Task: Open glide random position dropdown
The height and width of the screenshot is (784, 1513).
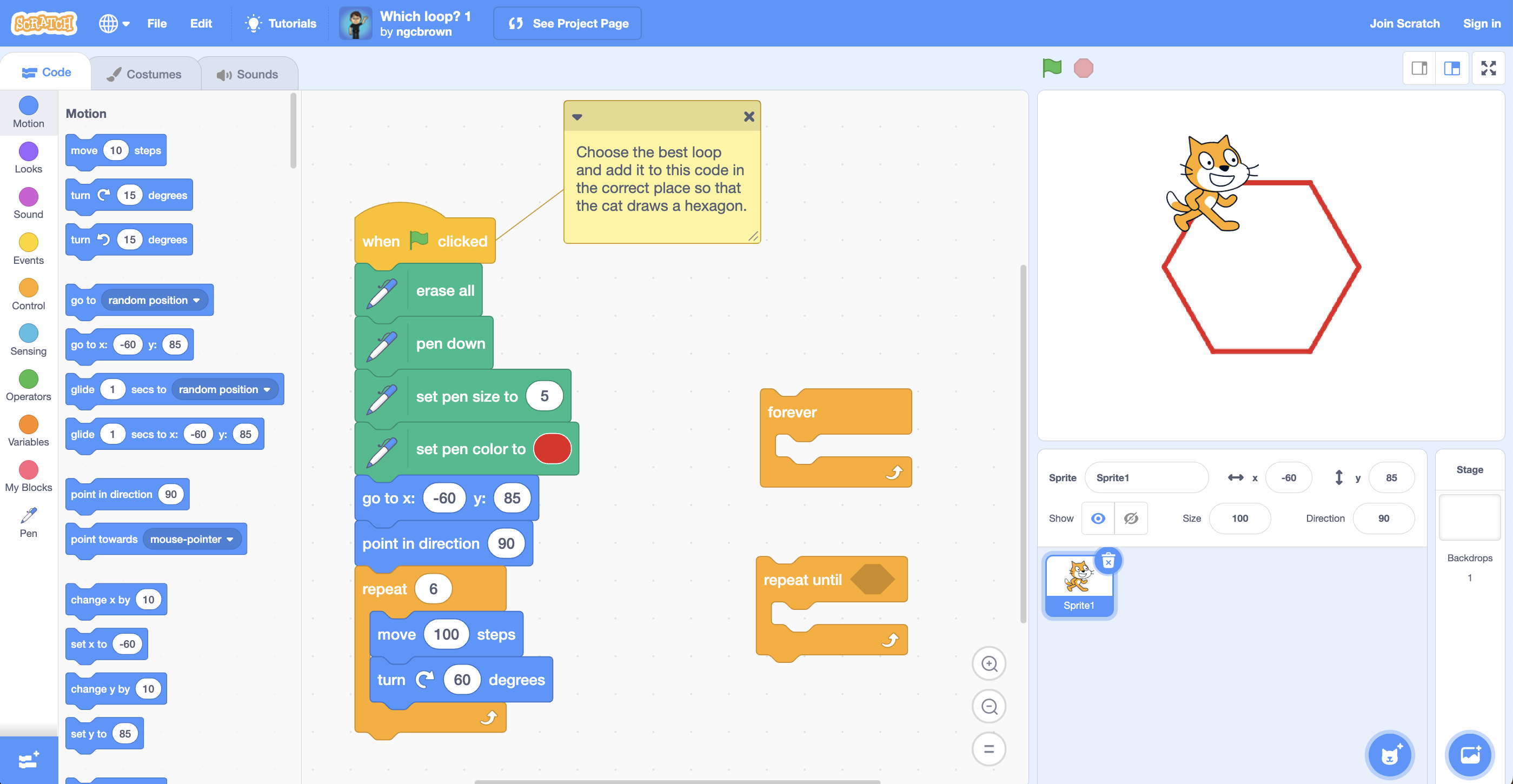Action: pos(224,389)
